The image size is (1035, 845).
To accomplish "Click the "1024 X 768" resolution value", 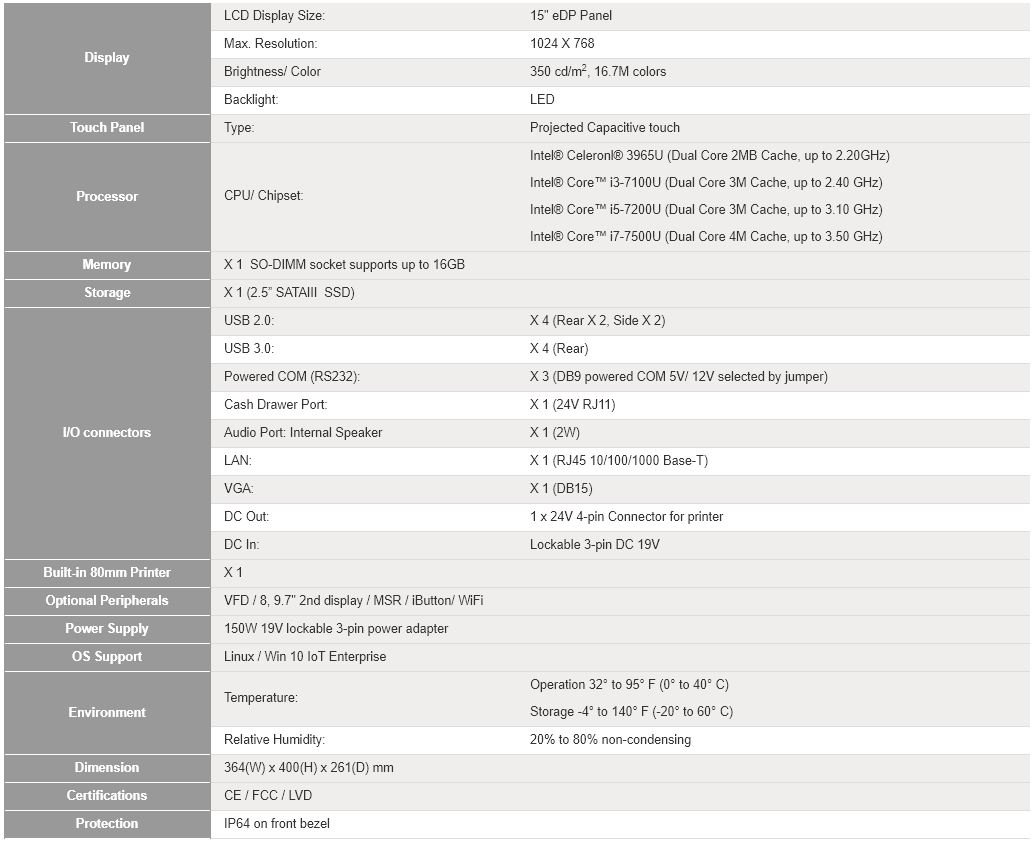I will 562,44.
